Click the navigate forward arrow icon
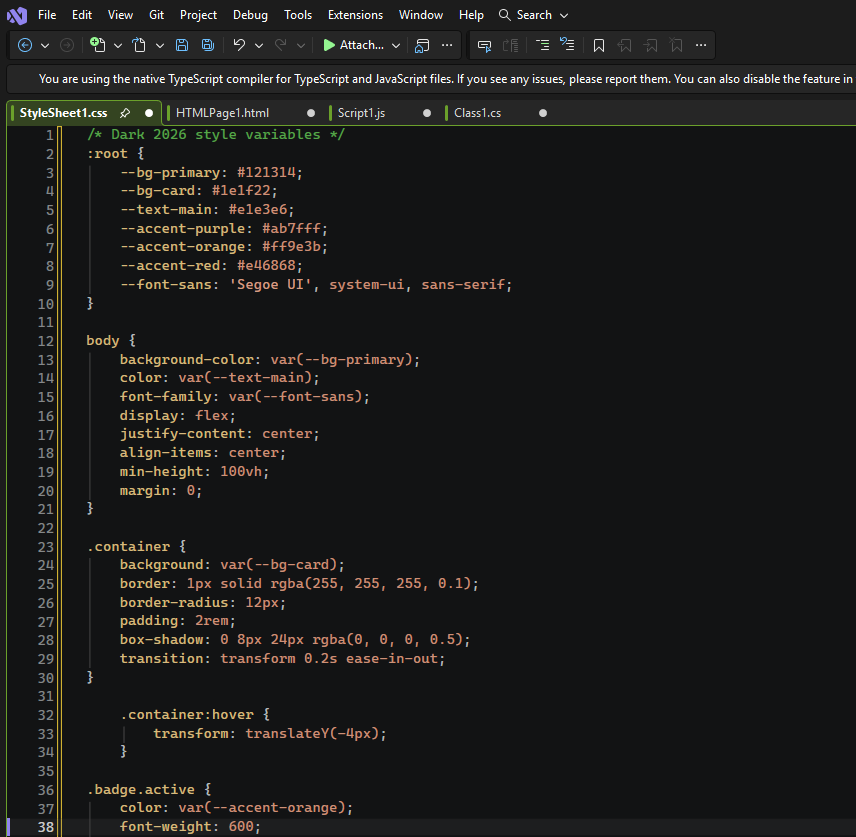 (67, 45)
